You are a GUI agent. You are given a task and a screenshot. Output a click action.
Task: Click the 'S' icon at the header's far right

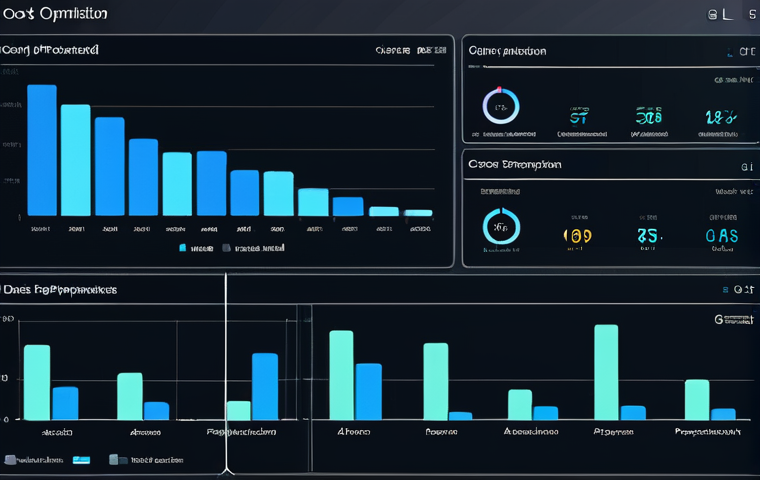(x=752, y=15)
